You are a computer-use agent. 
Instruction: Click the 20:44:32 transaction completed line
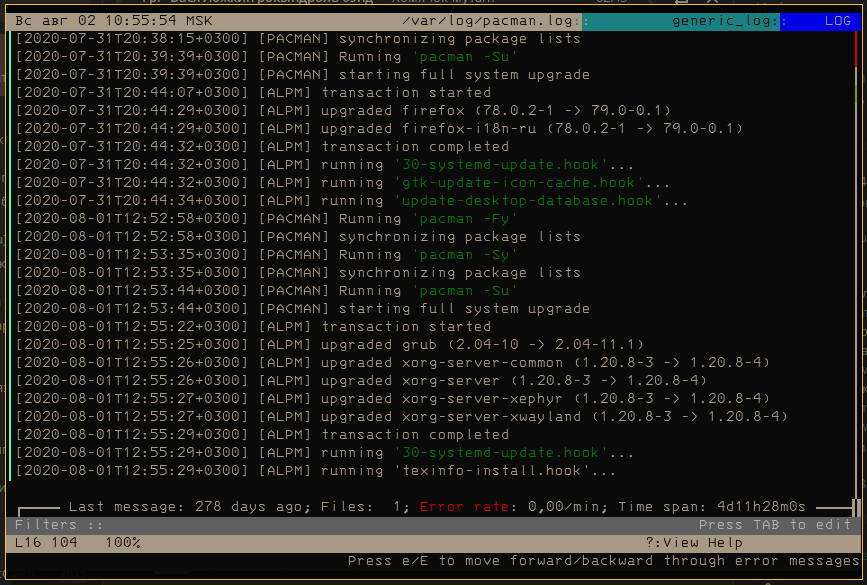(x=262, y=147)
